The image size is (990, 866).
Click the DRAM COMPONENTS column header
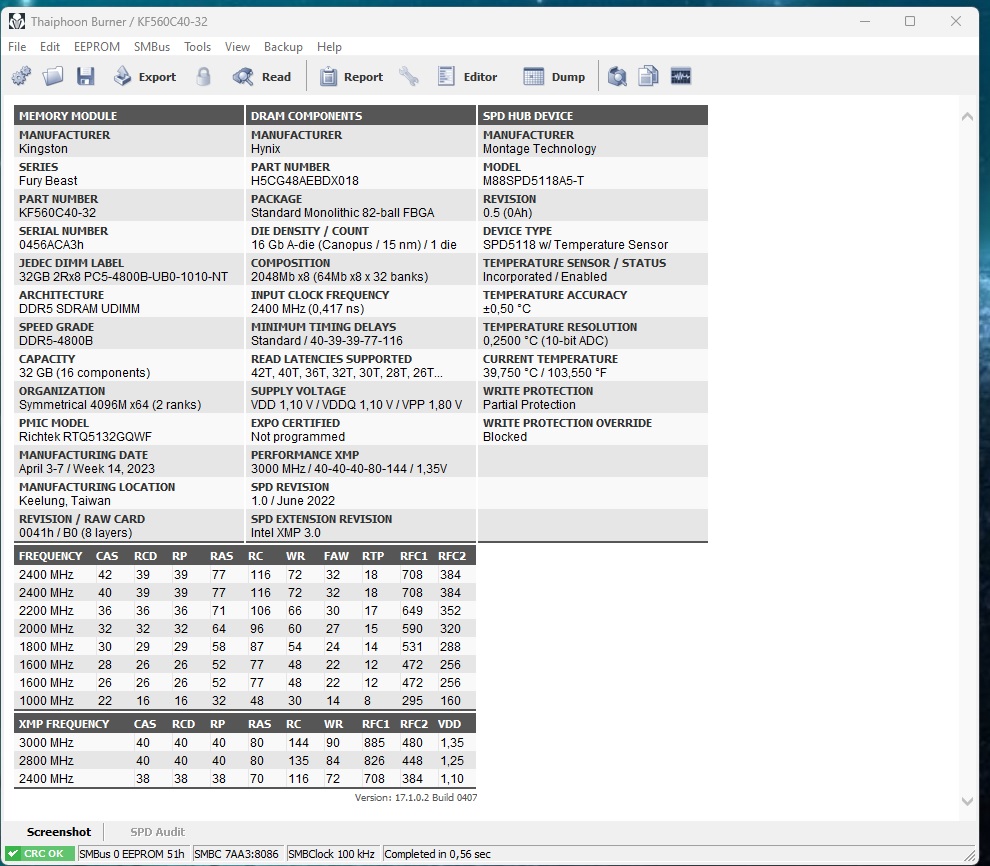(x=361, y=116)
